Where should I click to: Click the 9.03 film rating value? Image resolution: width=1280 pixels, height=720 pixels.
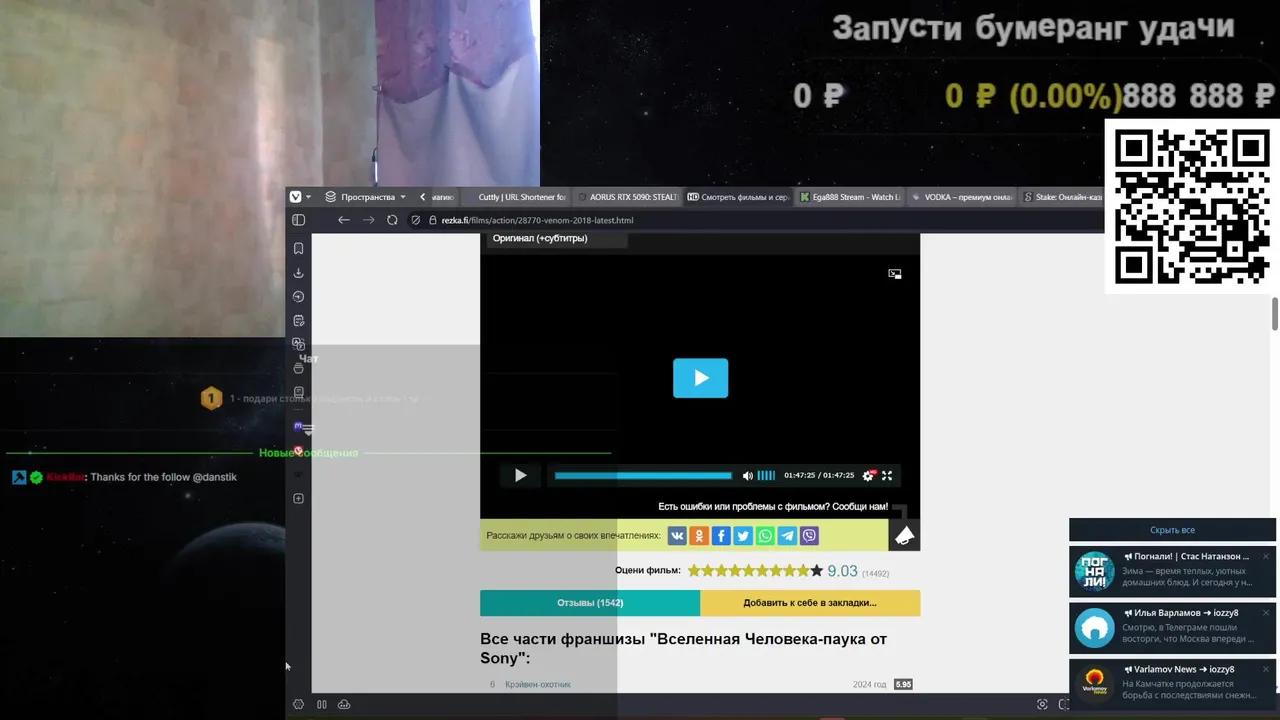point(842,571)
